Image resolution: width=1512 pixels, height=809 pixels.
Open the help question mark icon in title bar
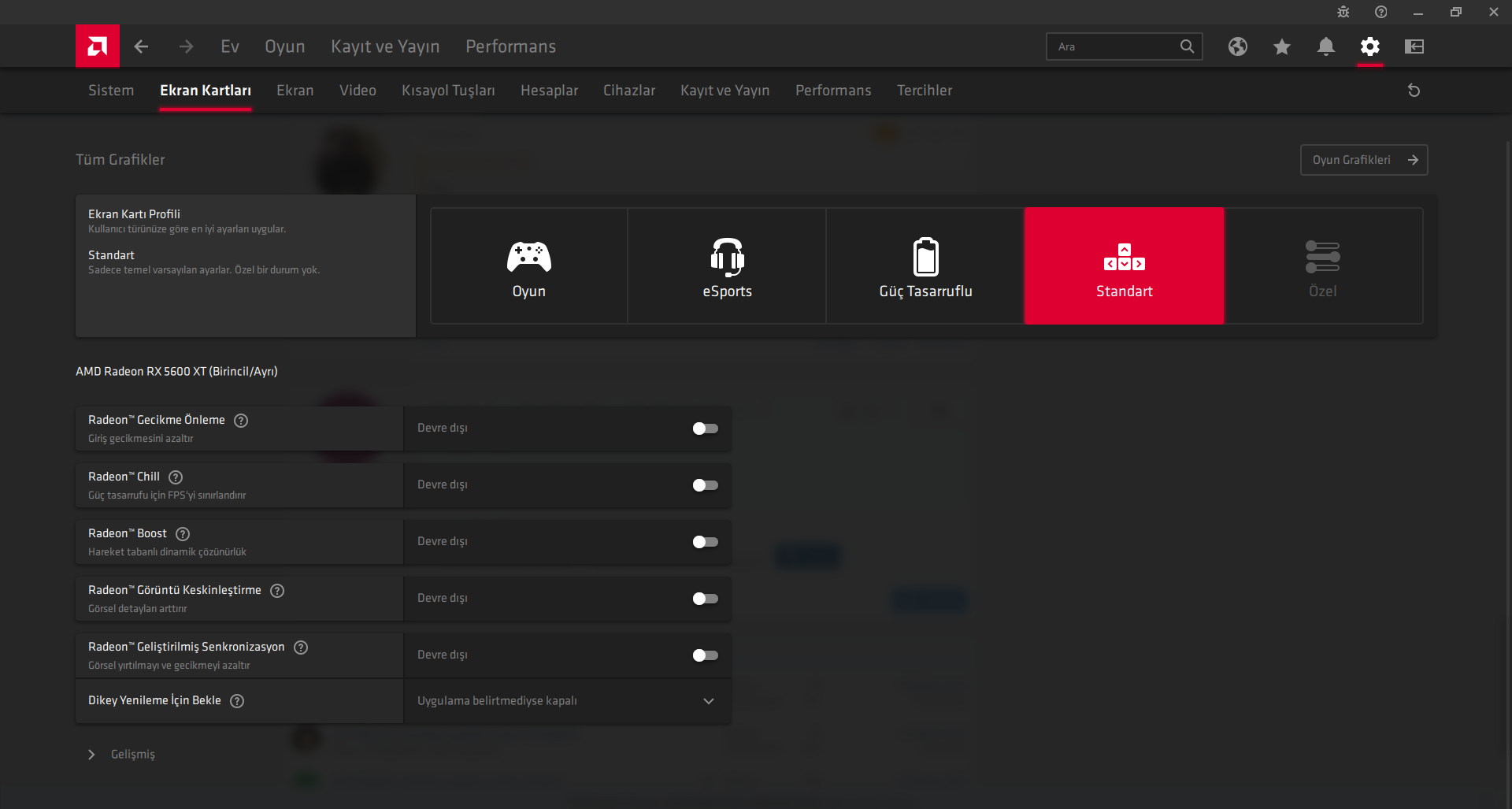pyautogui.click(x=1381, y=12)
